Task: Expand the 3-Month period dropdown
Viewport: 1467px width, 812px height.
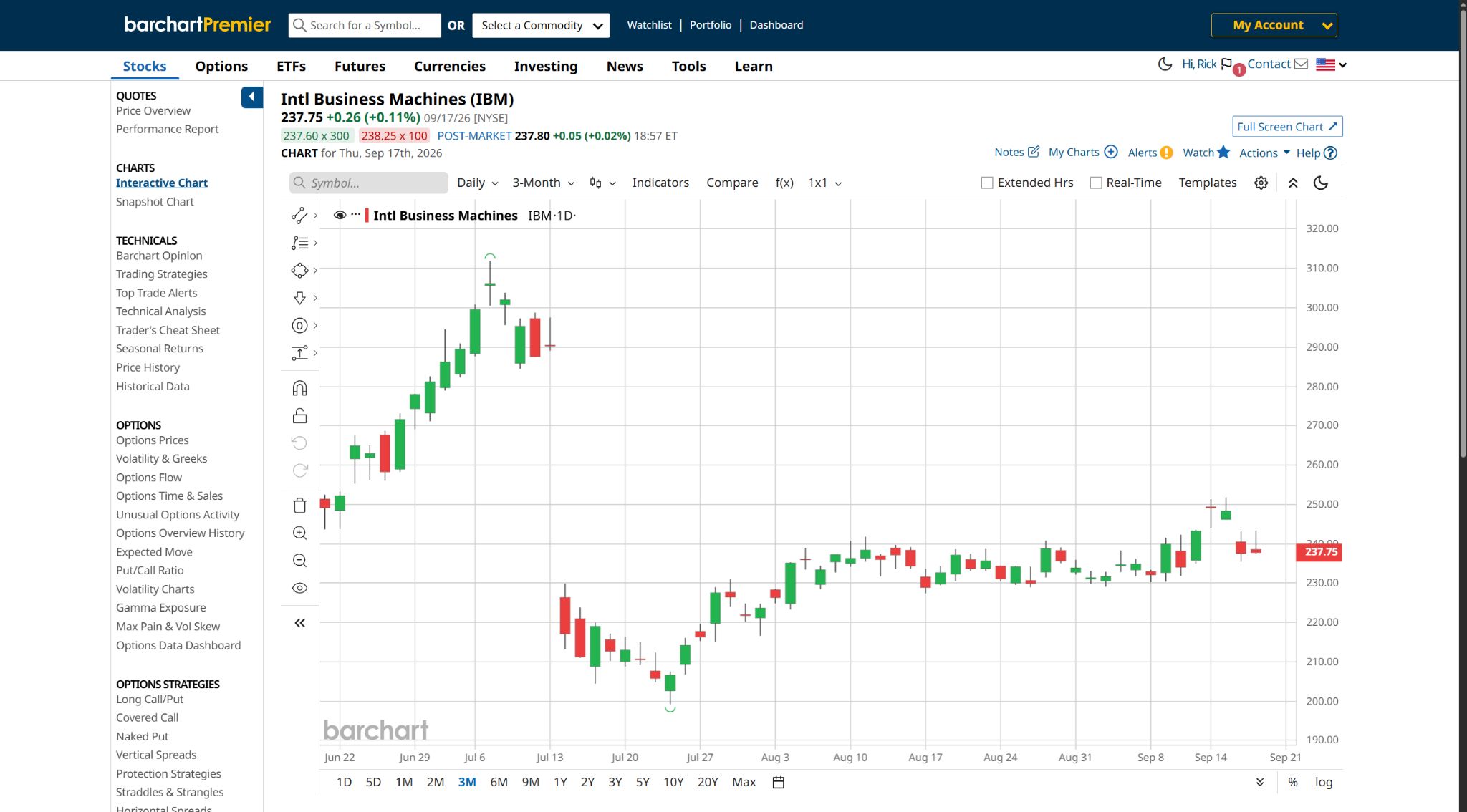Action: (544, 183)
